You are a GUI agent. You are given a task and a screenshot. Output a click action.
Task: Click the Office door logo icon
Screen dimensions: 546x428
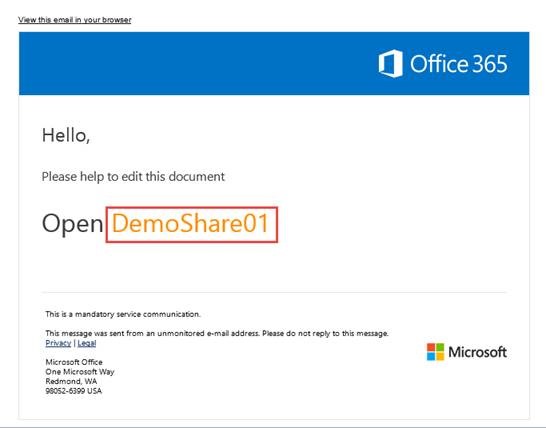pyautogui.click(x=390, y=63)
